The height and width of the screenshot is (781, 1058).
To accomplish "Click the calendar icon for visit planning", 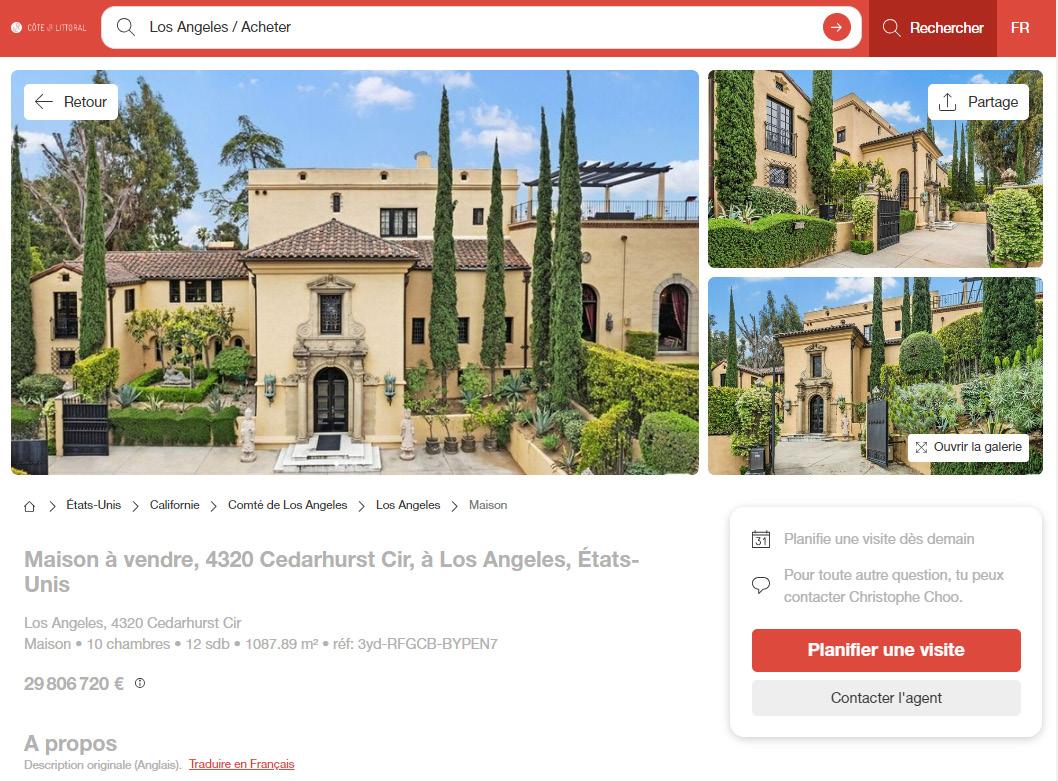I will (x=760, y=539).
